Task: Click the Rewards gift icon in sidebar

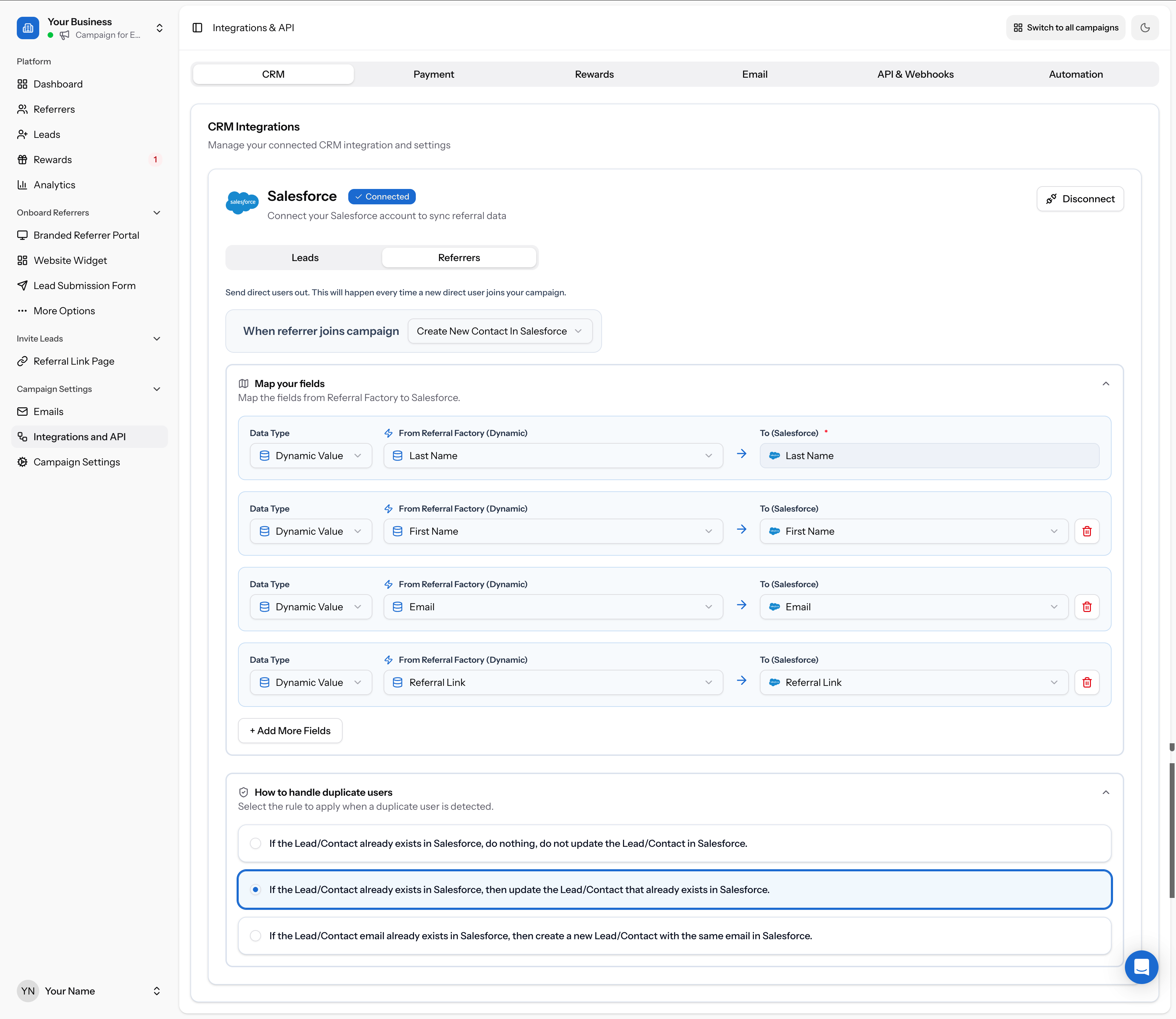Action: (x=23, y=159)
